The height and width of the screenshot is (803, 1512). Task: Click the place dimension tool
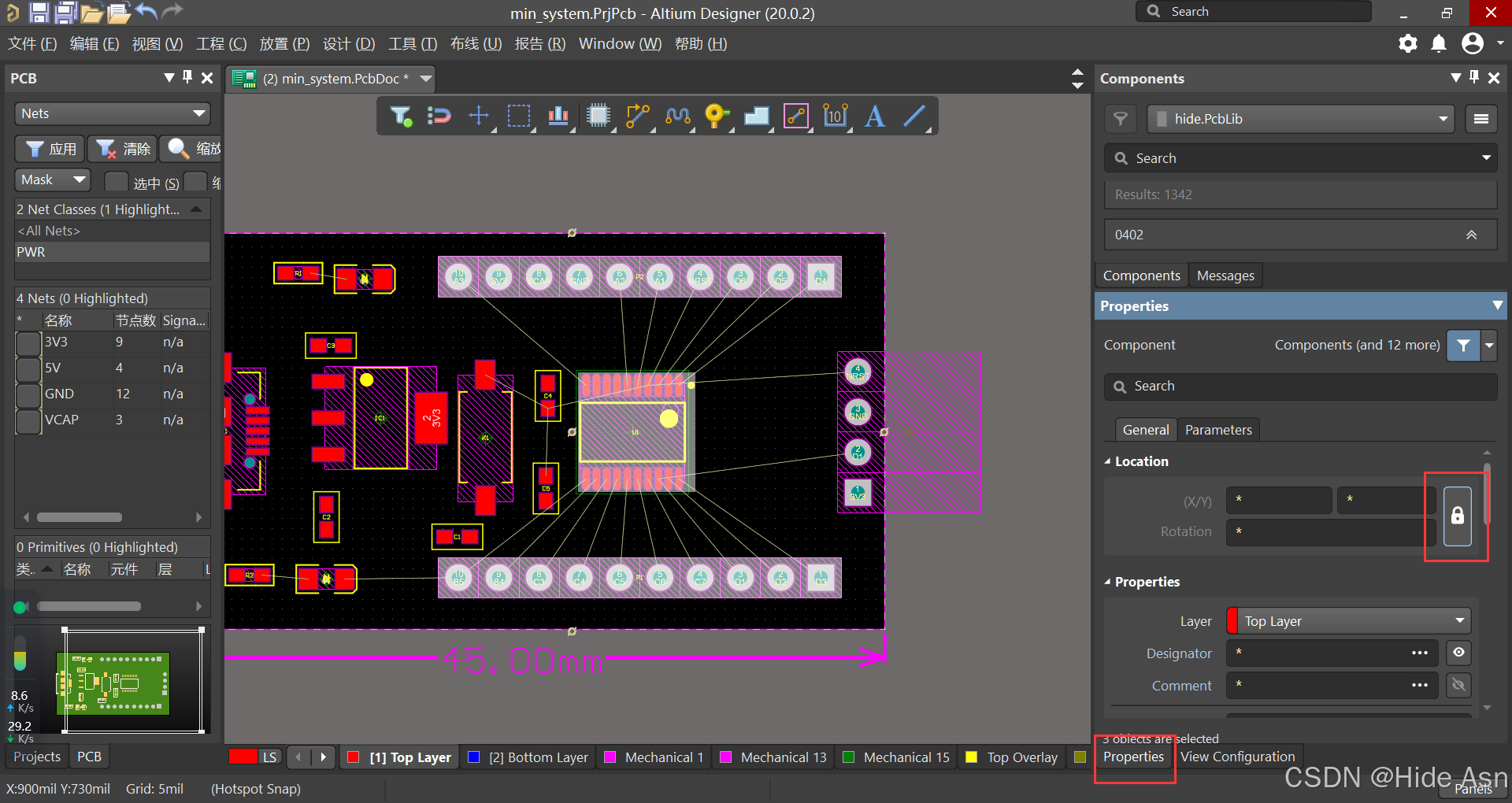(835, 117)
